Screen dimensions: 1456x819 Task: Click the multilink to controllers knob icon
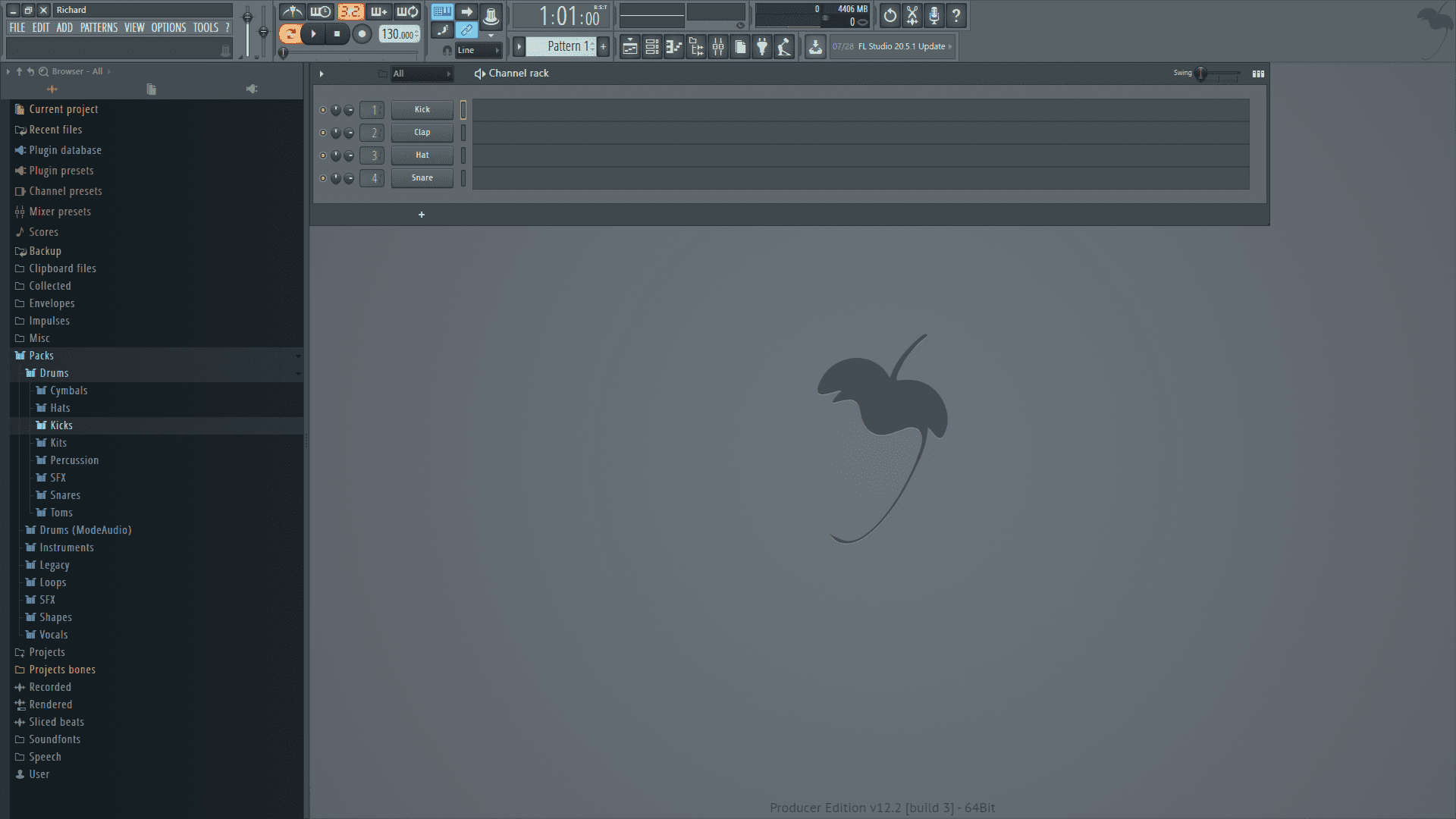(x=491, y=15)
